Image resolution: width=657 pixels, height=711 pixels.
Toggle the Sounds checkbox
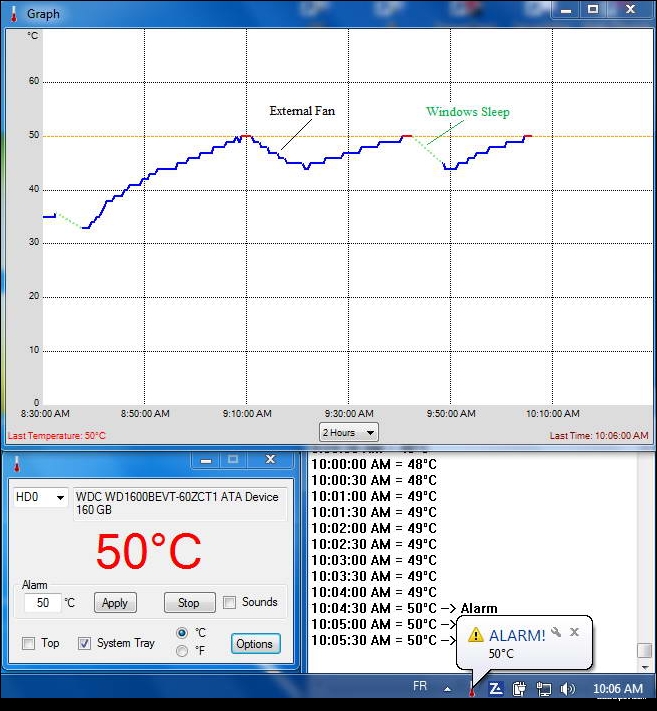(229, 602)
